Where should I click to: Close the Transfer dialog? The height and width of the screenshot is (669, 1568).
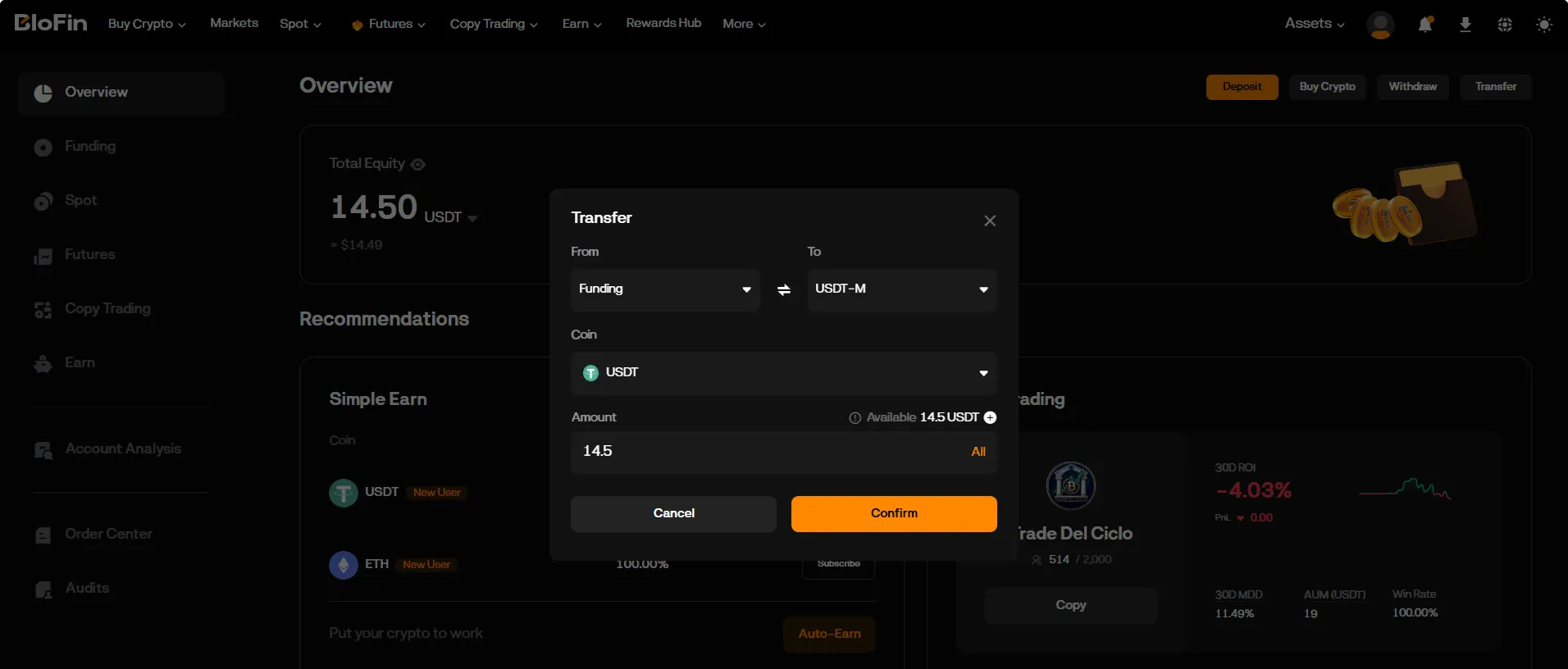[x=990, y=221]
